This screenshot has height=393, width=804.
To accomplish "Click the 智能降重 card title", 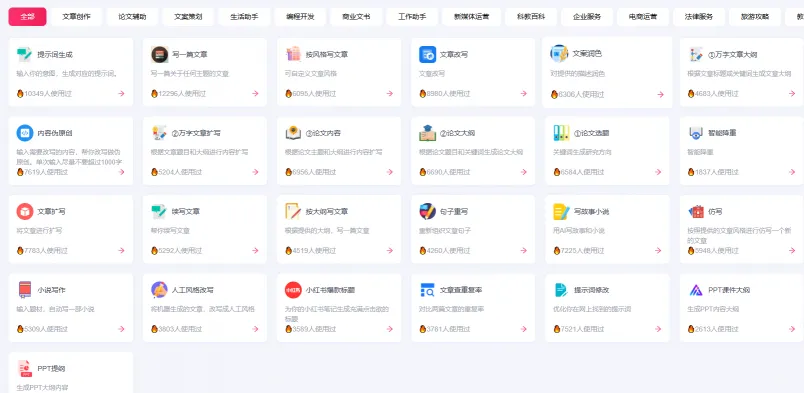I will [722, 133].
